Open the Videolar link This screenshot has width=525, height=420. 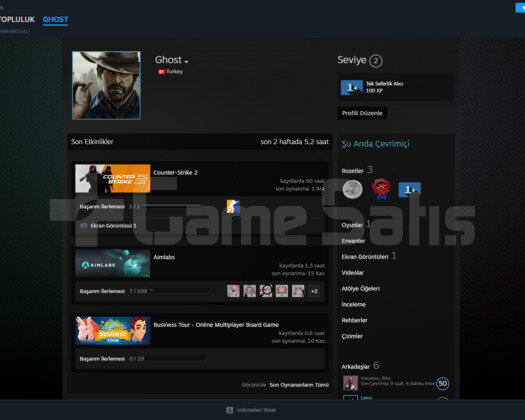click(353, 273)
